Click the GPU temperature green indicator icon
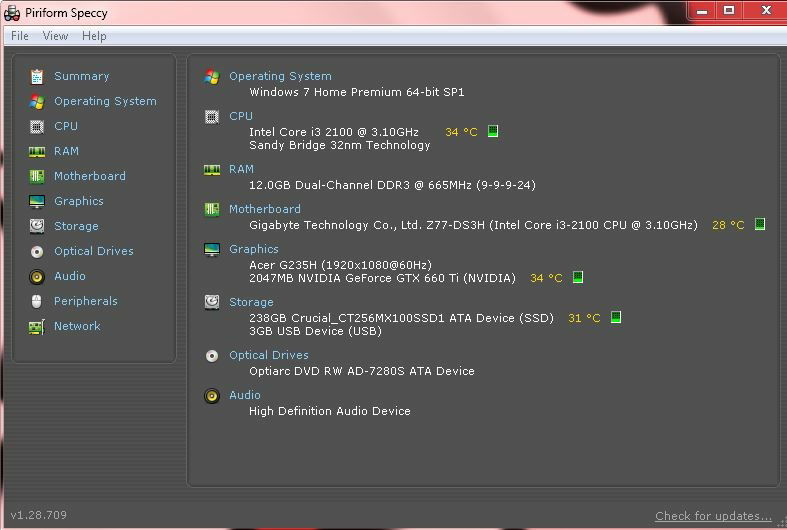This screenshot has width=787, height=530. (578, 278)
